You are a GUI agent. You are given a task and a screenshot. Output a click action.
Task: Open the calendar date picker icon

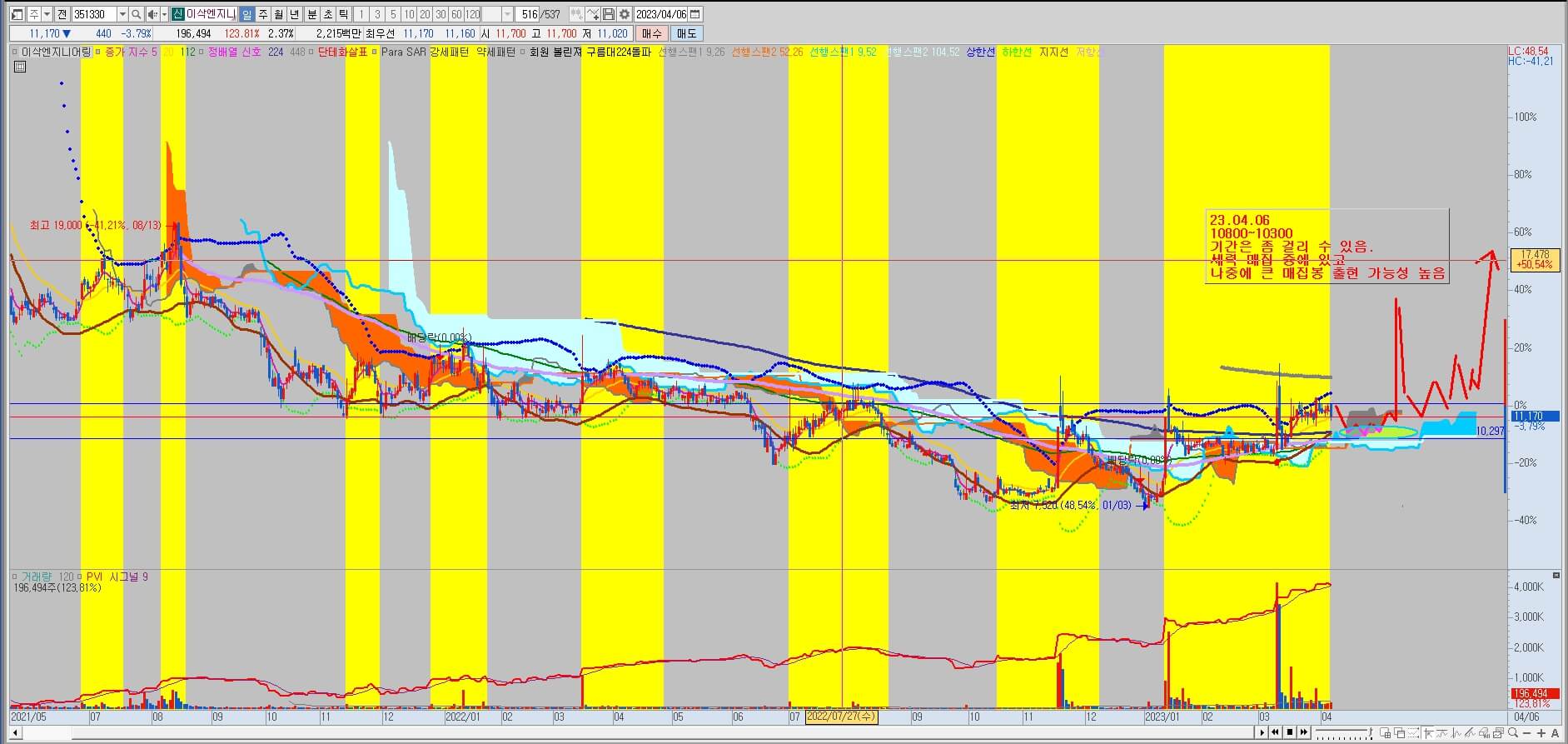point(695,14)
